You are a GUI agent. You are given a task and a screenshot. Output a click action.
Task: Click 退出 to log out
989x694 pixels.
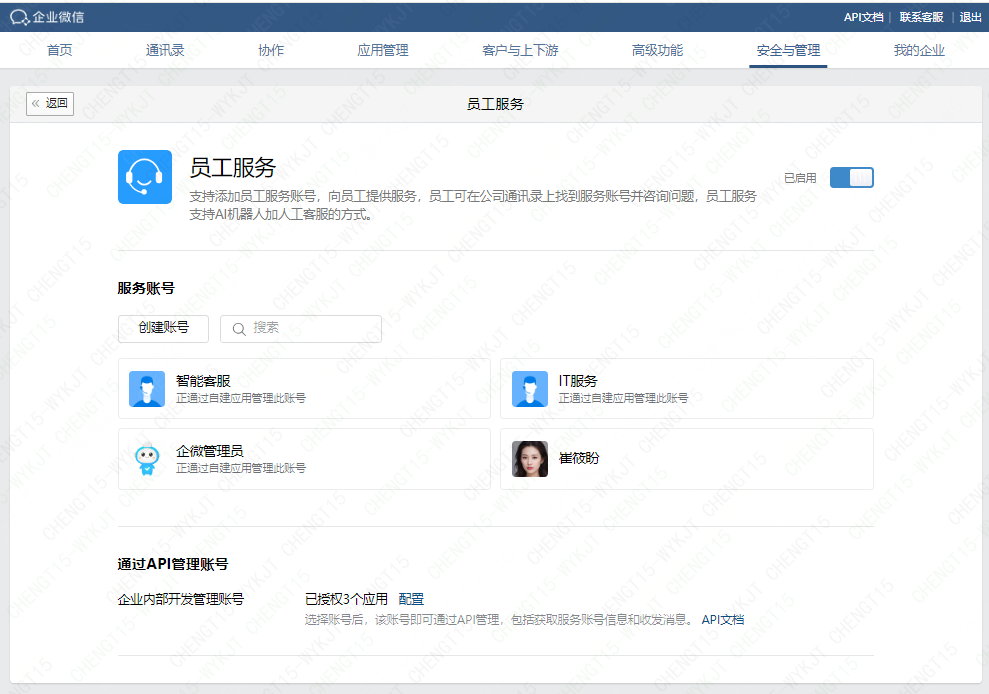pos(970,18)
